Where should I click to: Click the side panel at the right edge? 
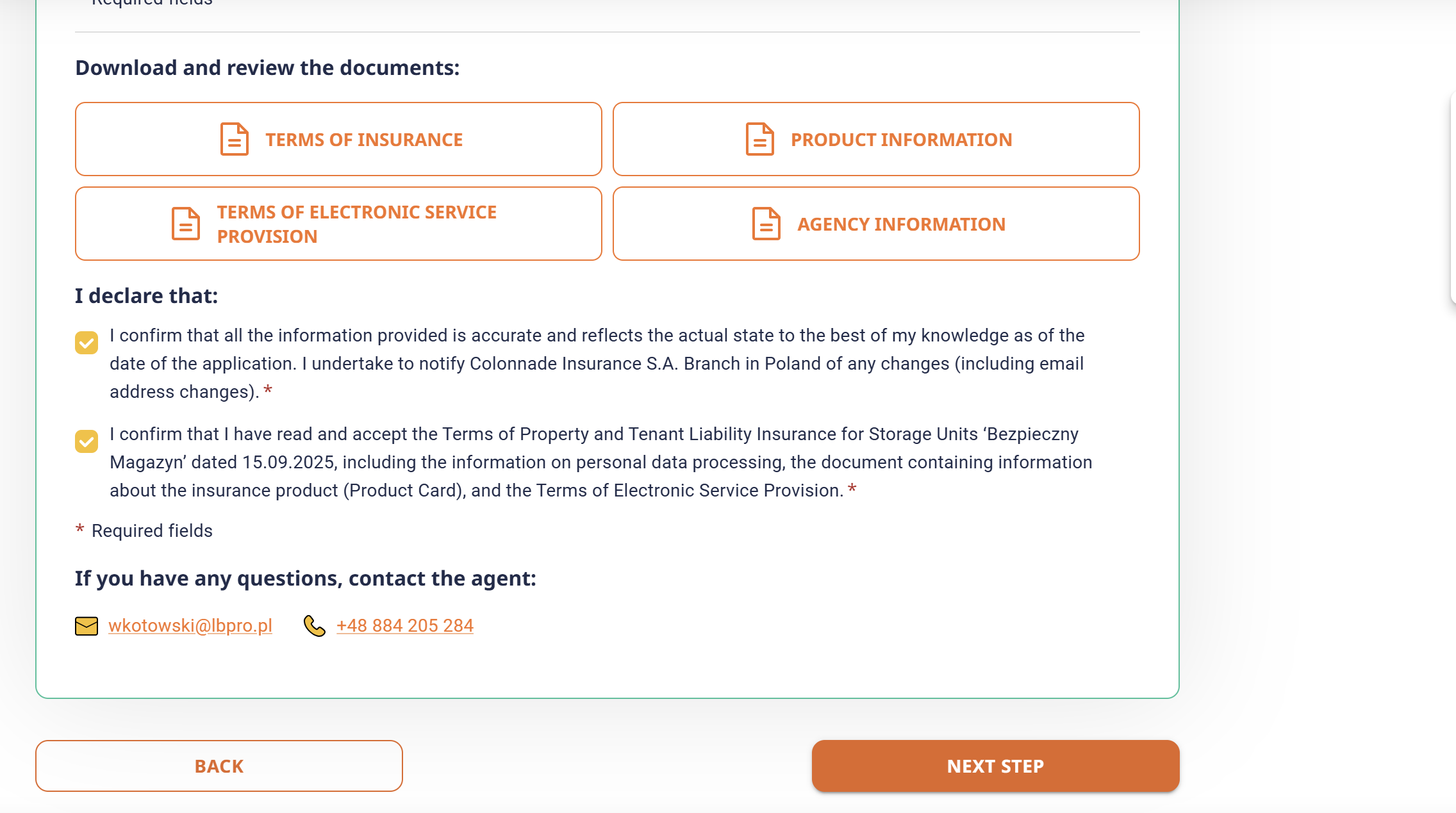[1453, 199]
